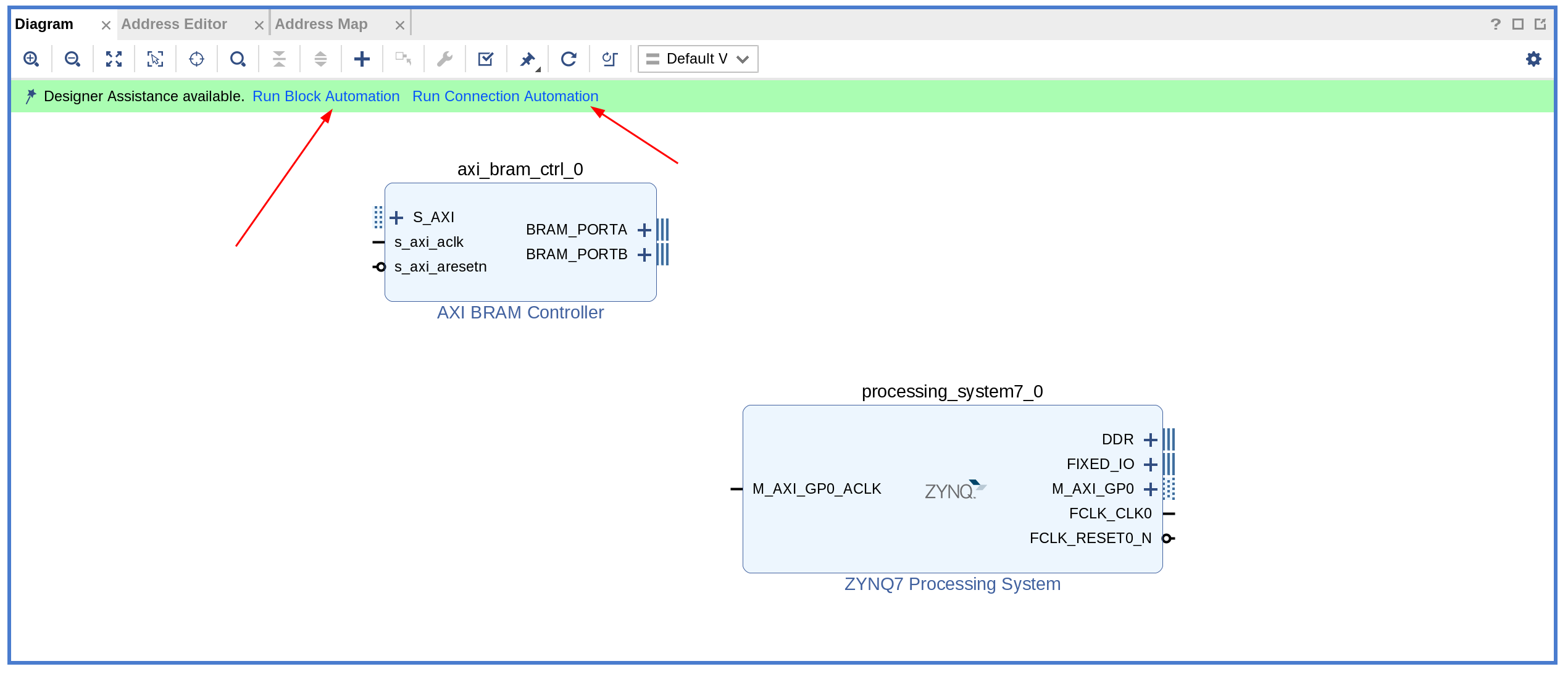Click the wrench customize block icon
Screen dimensions: 1568x677
(x=444, y=59)
